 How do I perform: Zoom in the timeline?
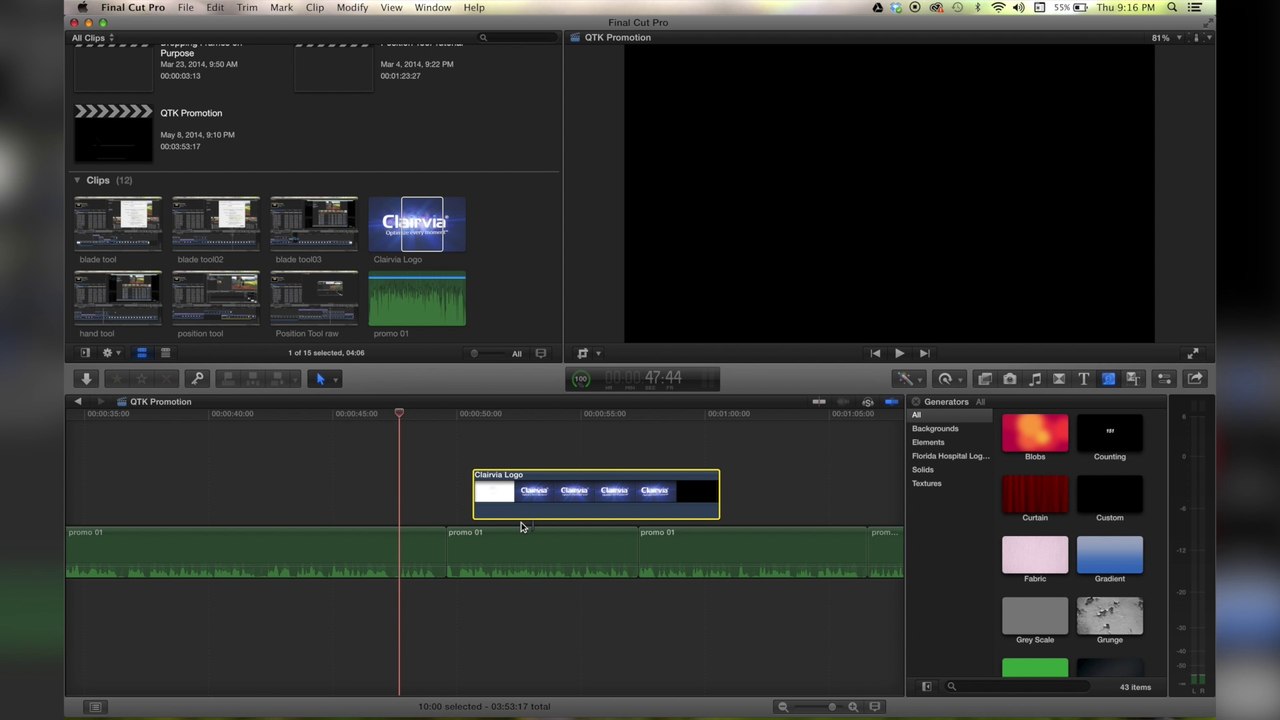tap(853, 707)
